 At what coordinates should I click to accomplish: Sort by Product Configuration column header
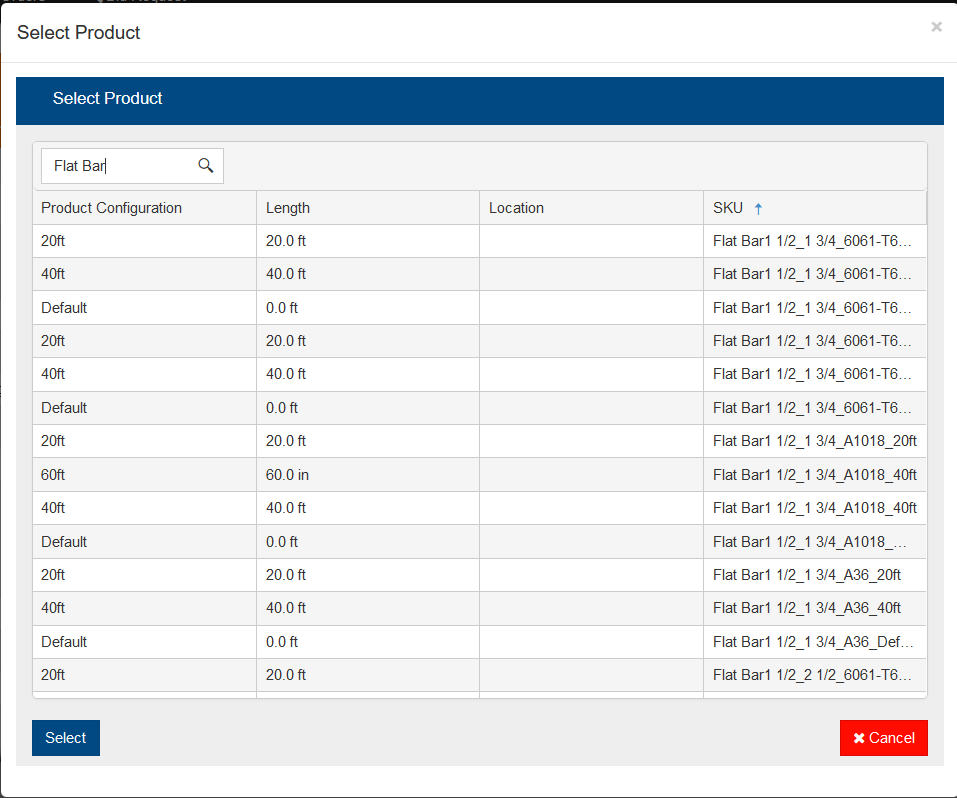111,208
